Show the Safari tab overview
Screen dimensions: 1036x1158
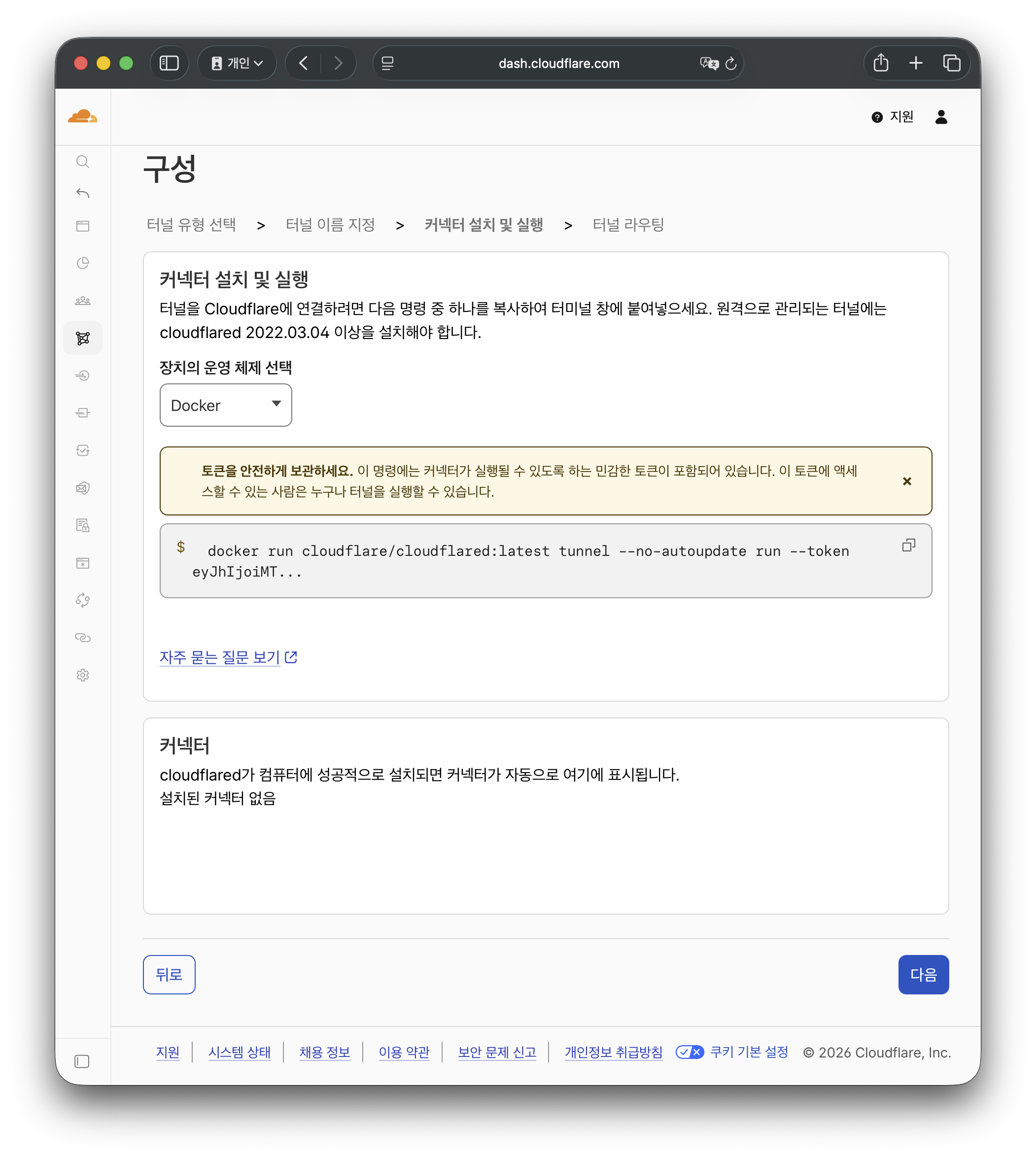click(951, 63)
